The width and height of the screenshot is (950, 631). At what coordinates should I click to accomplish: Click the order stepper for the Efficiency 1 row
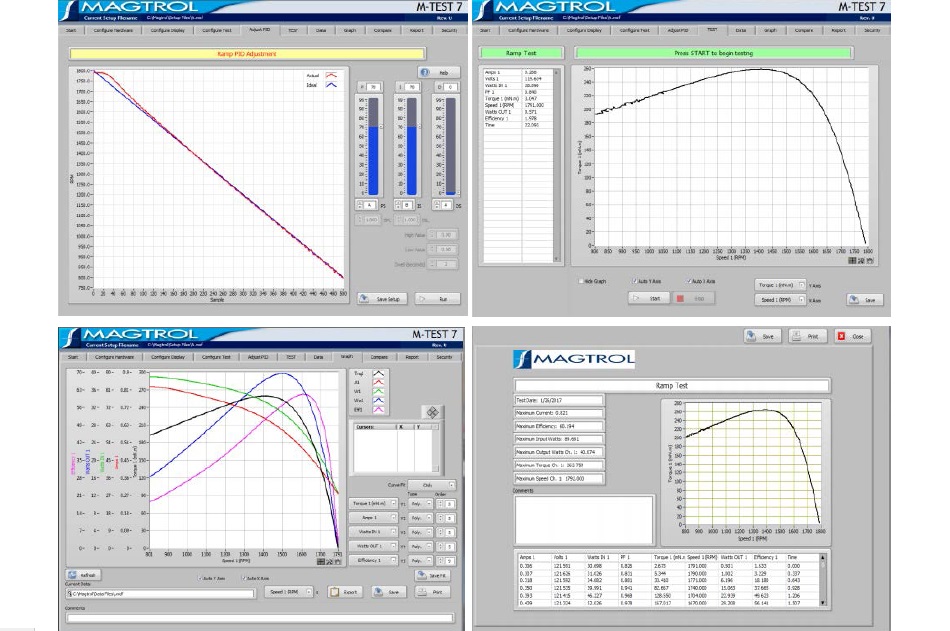[440, 561]
